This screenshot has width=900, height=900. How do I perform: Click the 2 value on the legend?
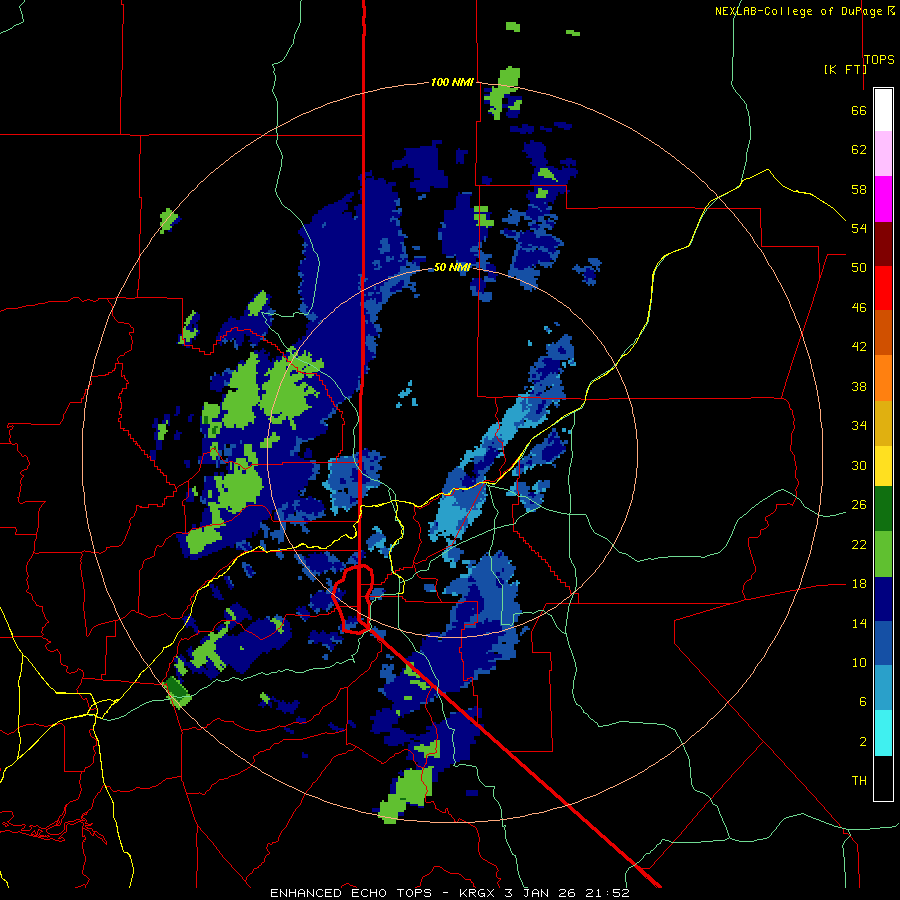[863, 742]
